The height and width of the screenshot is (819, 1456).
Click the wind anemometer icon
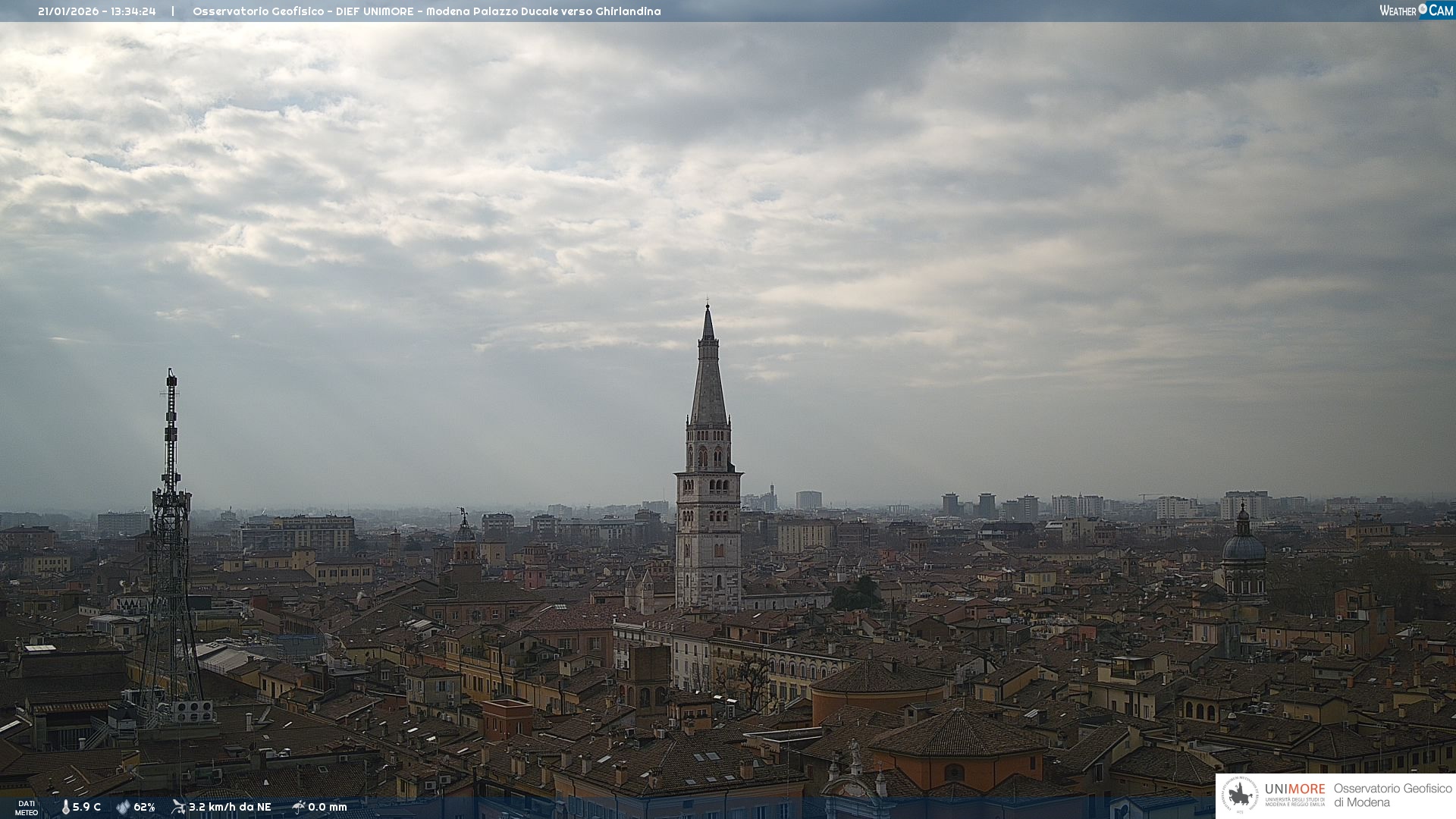[178, 807]
